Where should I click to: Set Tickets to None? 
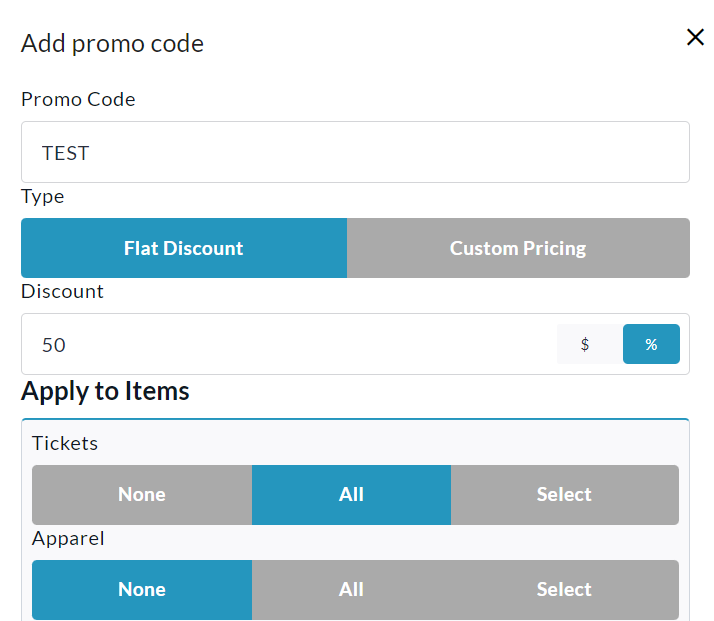tap(142, 495)
